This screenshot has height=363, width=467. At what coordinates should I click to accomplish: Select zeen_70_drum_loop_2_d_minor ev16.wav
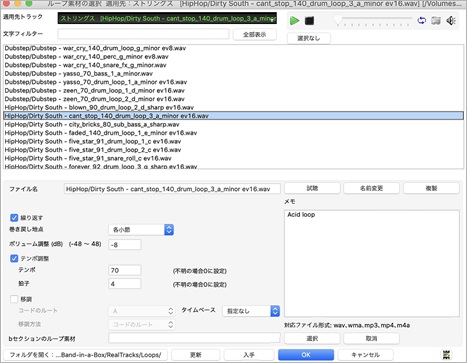pyautogui.click(x=233, y=99)
